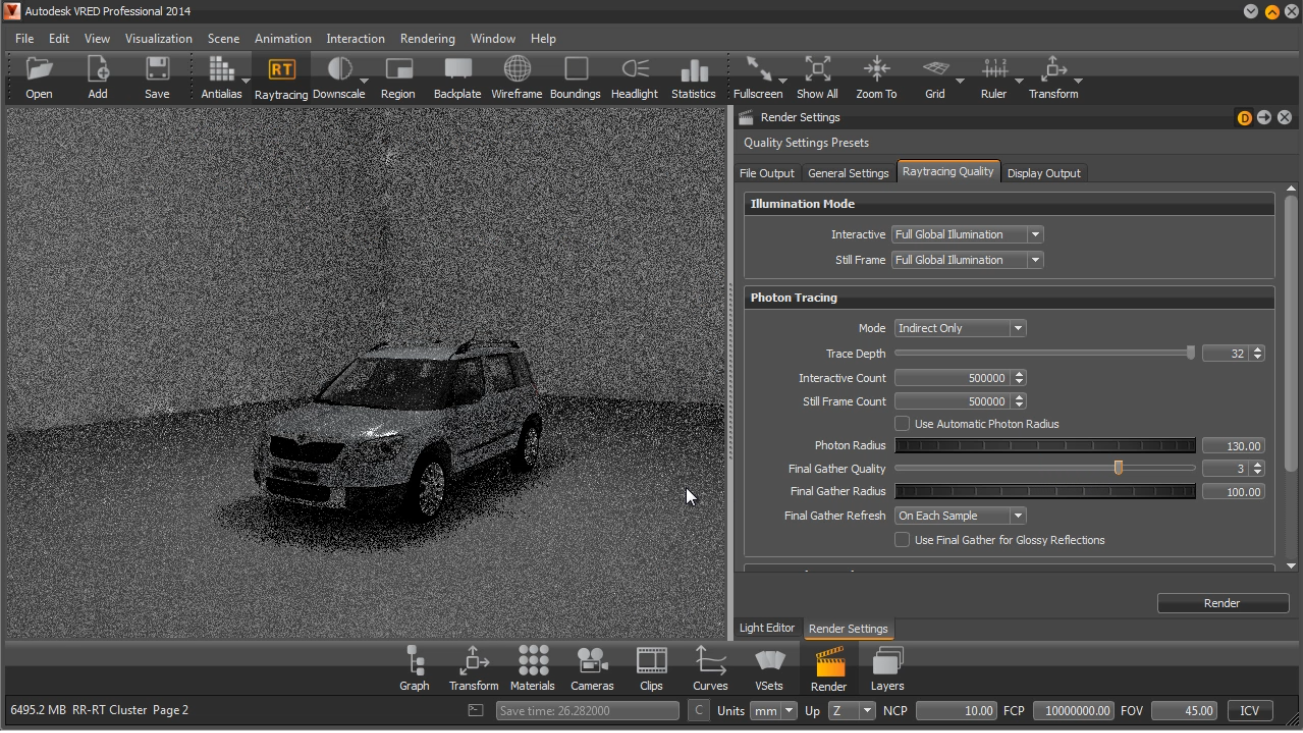Click the Downscale toolbar icon

pyautogui.click(x=339, y=77)
